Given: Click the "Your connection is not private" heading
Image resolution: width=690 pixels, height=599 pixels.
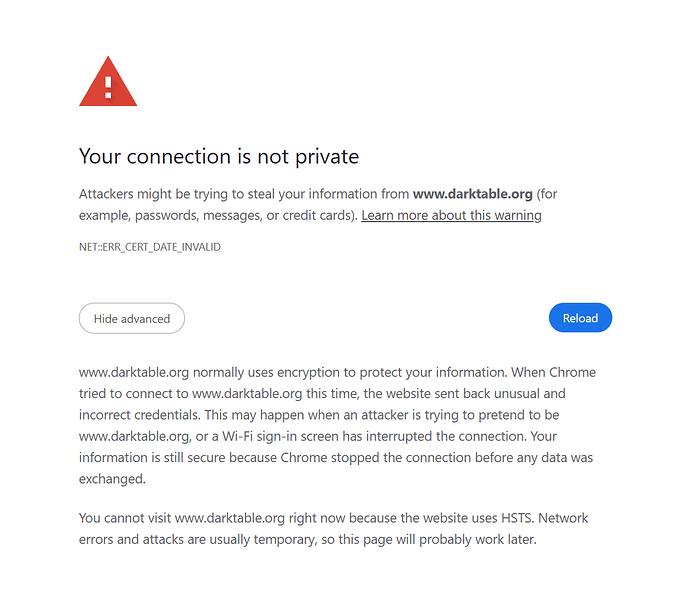Looking at the screenshot, I should point(218,156).
